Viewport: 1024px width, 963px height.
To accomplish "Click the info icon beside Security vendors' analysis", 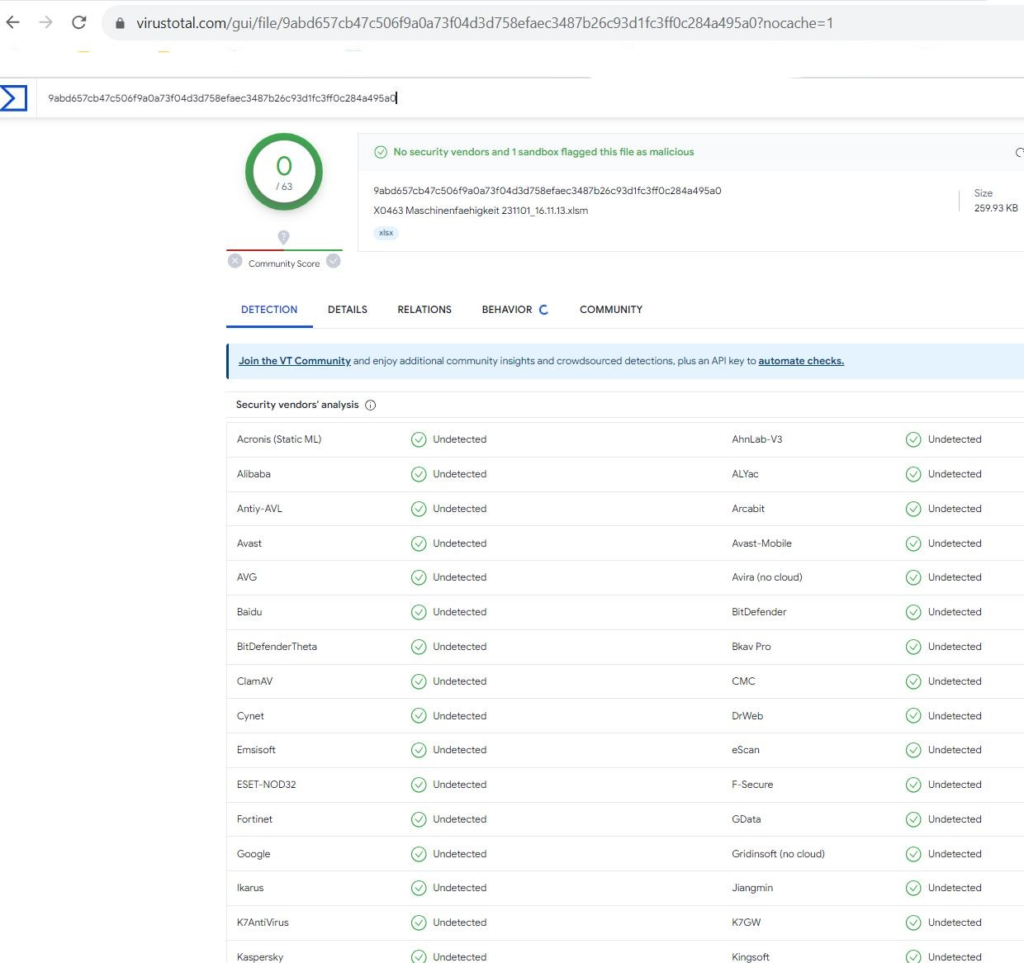I will pyautogui.click(x=370, y=405).
